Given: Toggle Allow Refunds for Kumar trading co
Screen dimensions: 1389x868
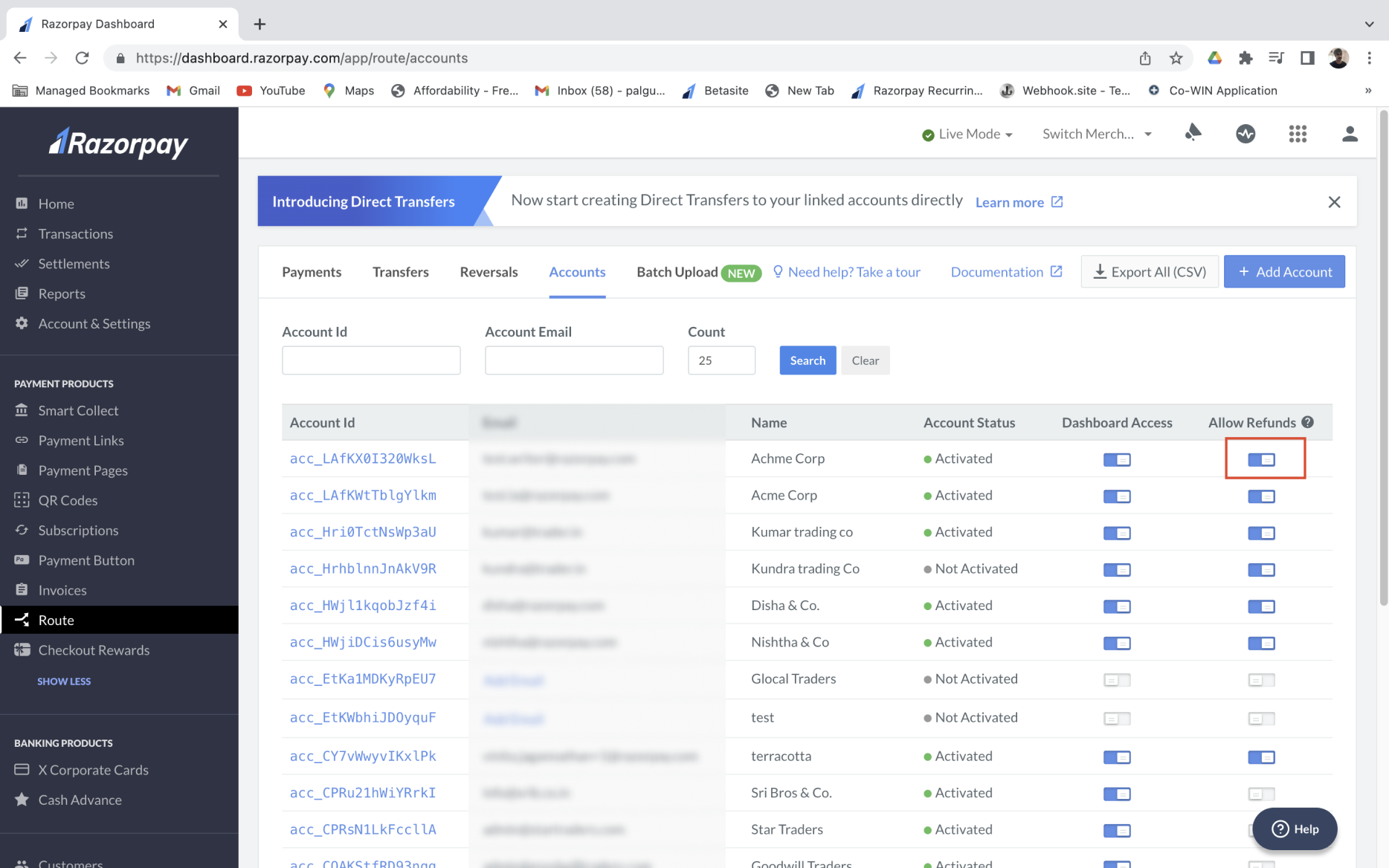Looking at the screenshot, I should (1262, 533).
